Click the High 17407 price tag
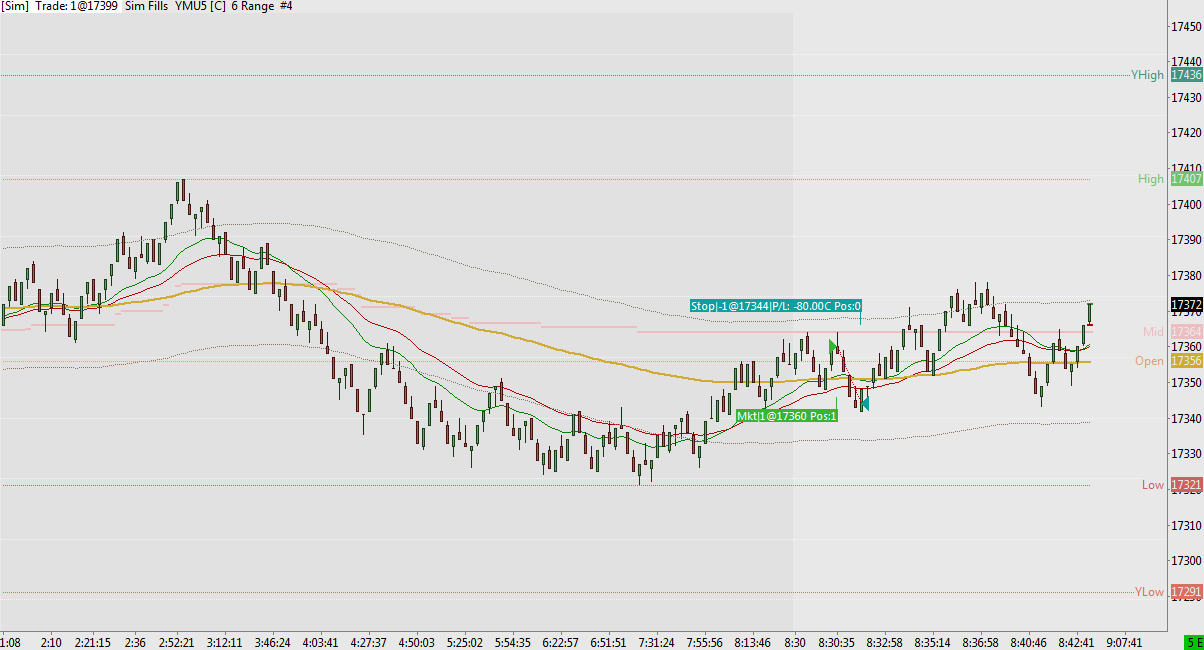 pos(1186,179)
